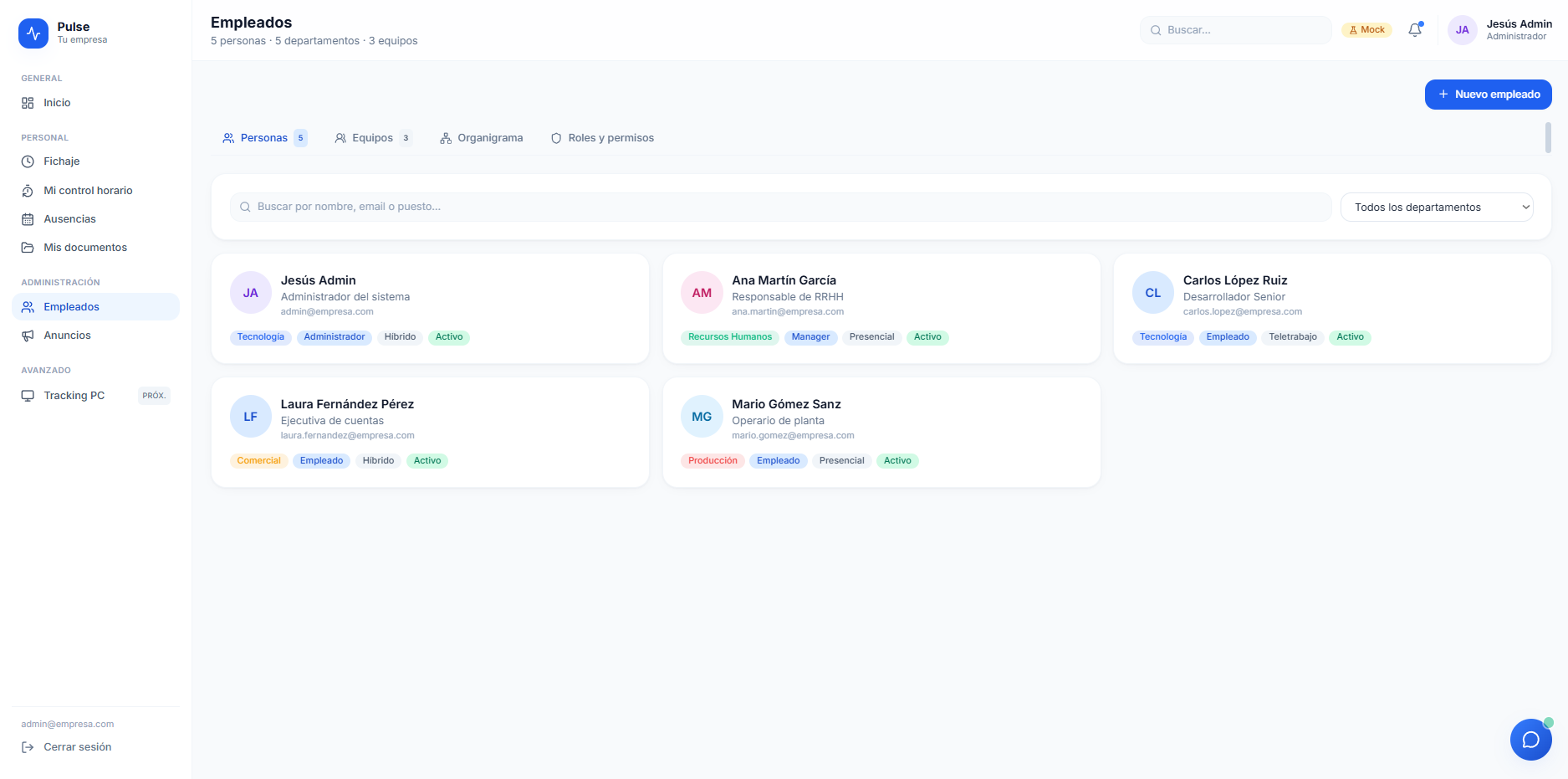Click the Mock badge in header
Viewport: 1568px width, 779px height.
[1366, 30]
